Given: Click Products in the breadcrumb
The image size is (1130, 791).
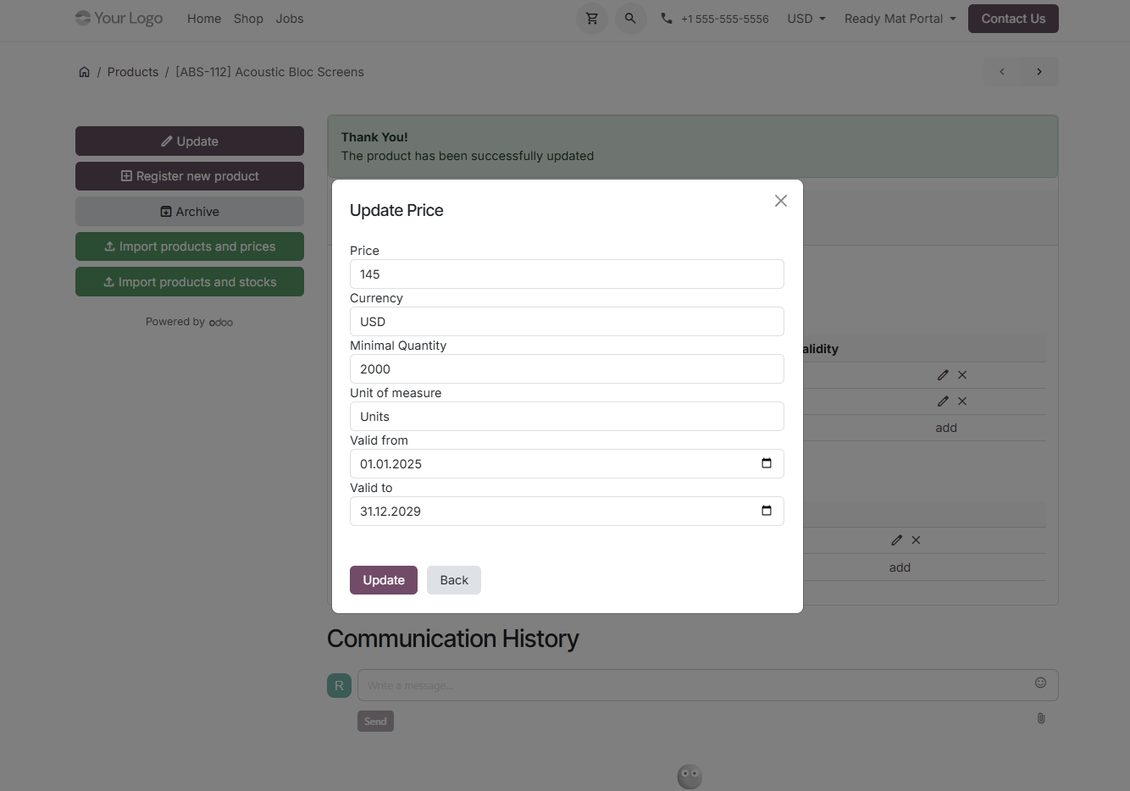Looking at the screenshot, I should pos(133,72).
